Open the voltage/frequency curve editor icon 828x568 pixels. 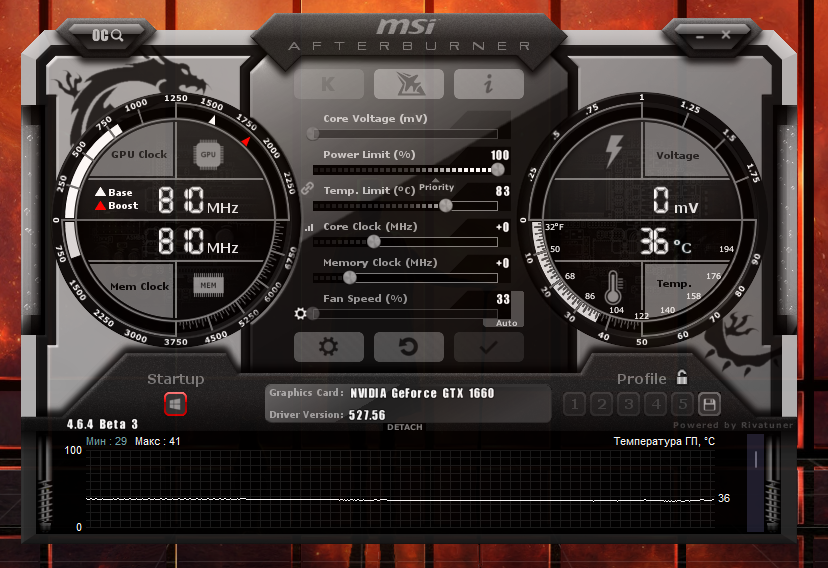pyautogui.click(x=309, y=228)
